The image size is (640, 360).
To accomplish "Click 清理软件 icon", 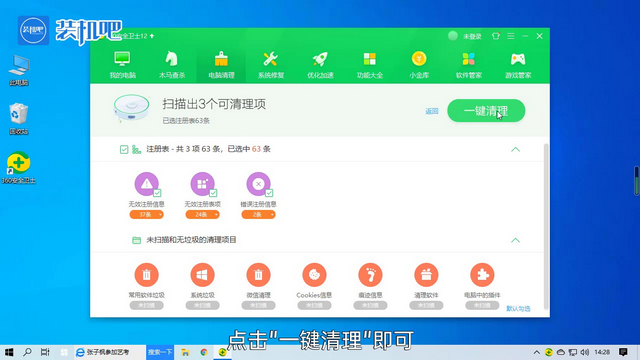I will (x=426, y=275).
